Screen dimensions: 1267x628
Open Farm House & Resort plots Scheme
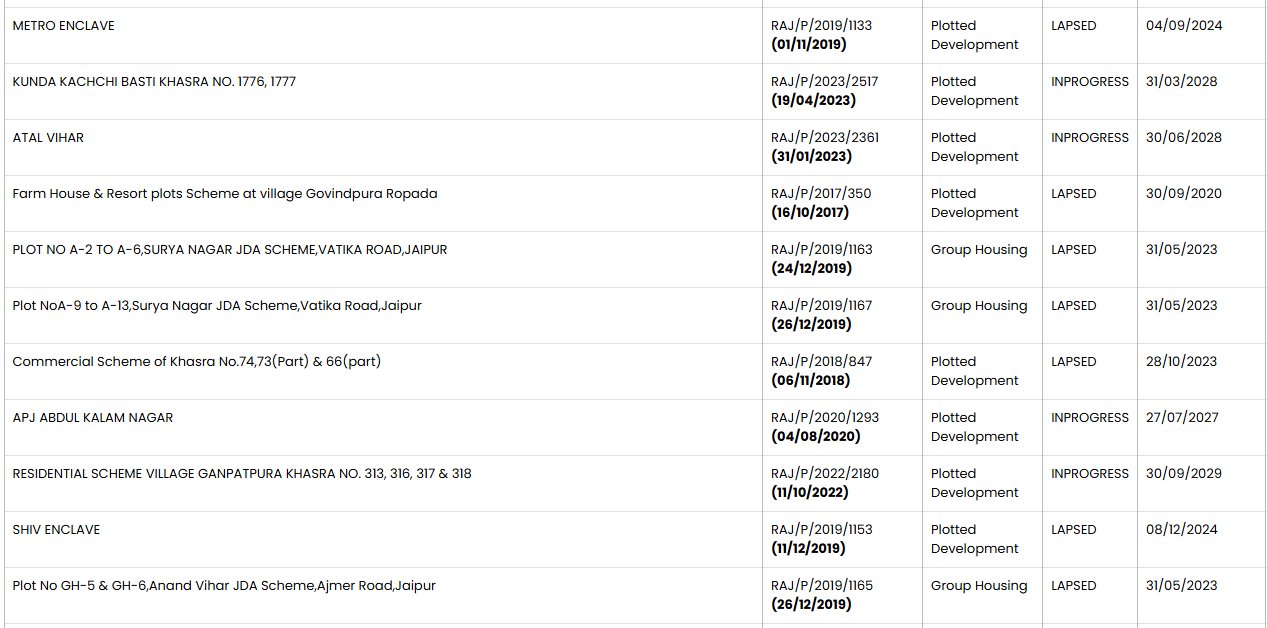coord(225,194)
